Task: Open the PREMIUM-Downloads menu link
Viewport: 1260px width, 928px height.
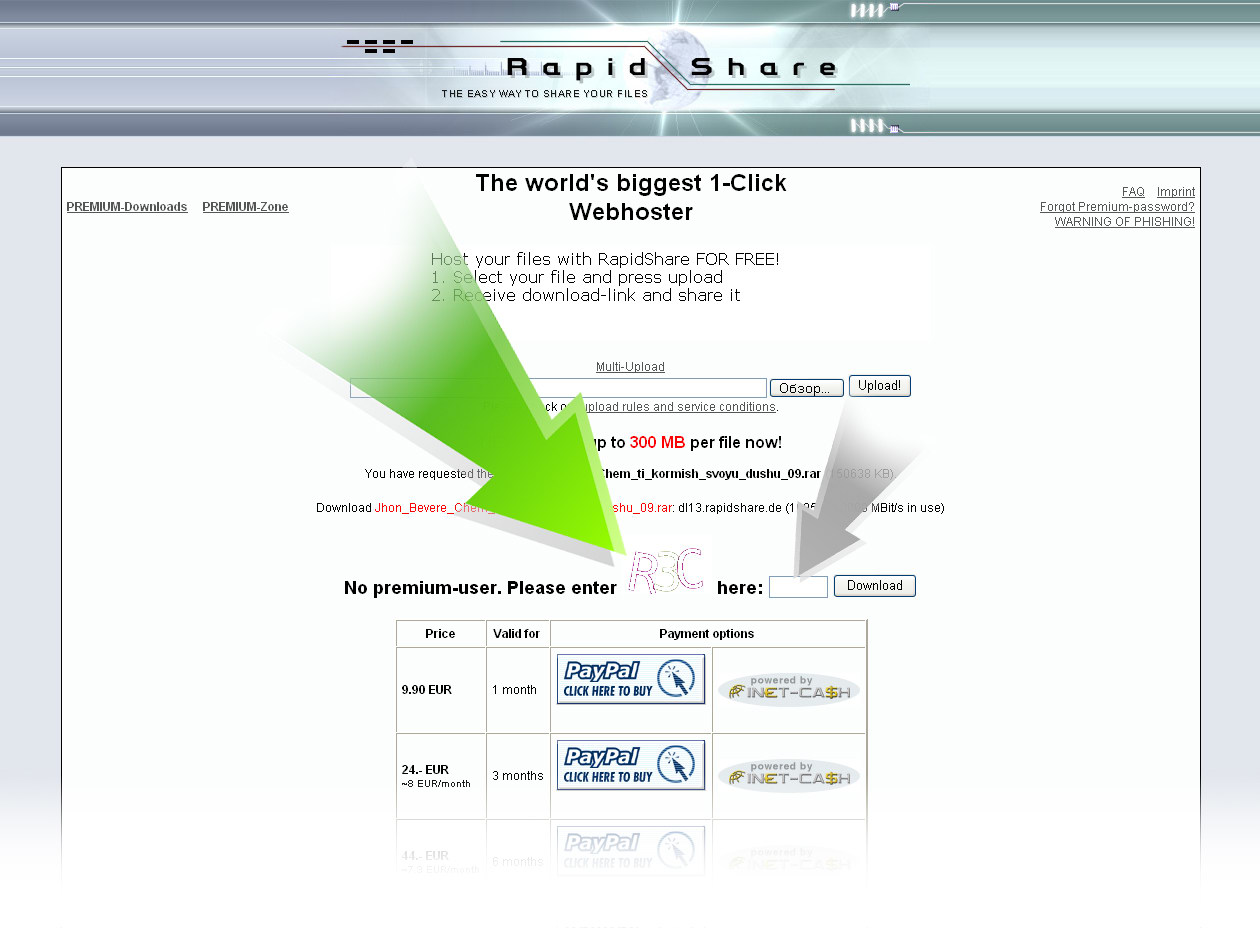Action: (x=127, y=207)
